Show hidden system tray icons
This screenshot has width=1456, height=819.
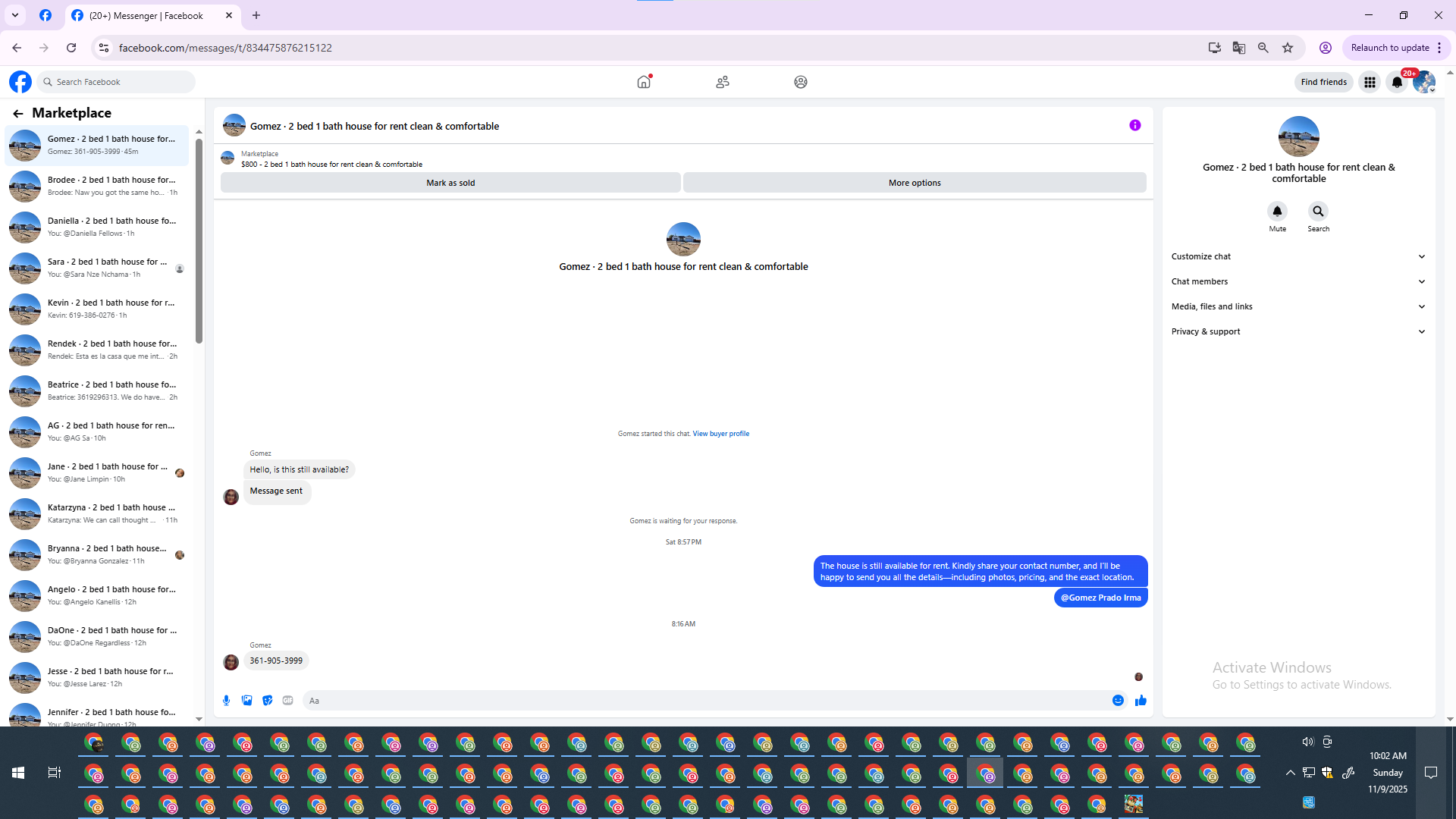[x=1291, y=773]
